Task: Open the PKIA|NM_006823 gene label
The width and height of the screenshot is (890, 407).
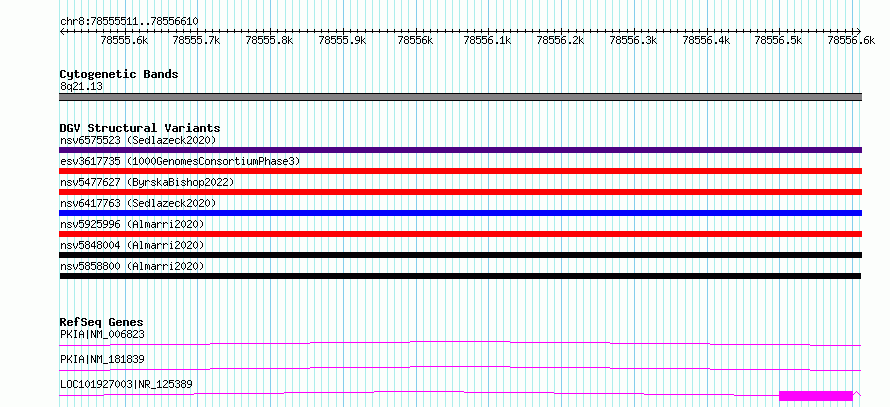Action: point(102,334)
